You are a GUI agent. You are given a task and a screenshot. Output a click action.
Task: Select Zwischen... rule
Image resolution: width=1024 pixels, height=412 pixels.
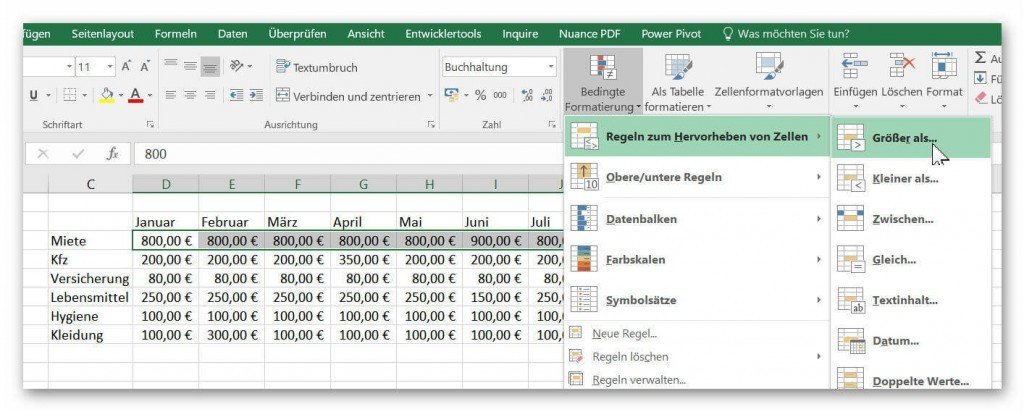(x=911, y=219)
